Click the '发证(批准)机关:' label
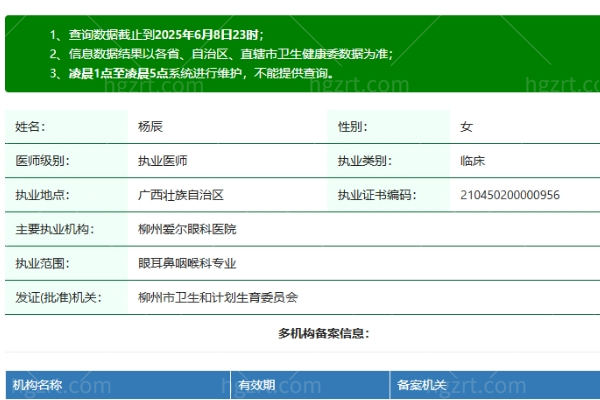 (x=59, y=297)
